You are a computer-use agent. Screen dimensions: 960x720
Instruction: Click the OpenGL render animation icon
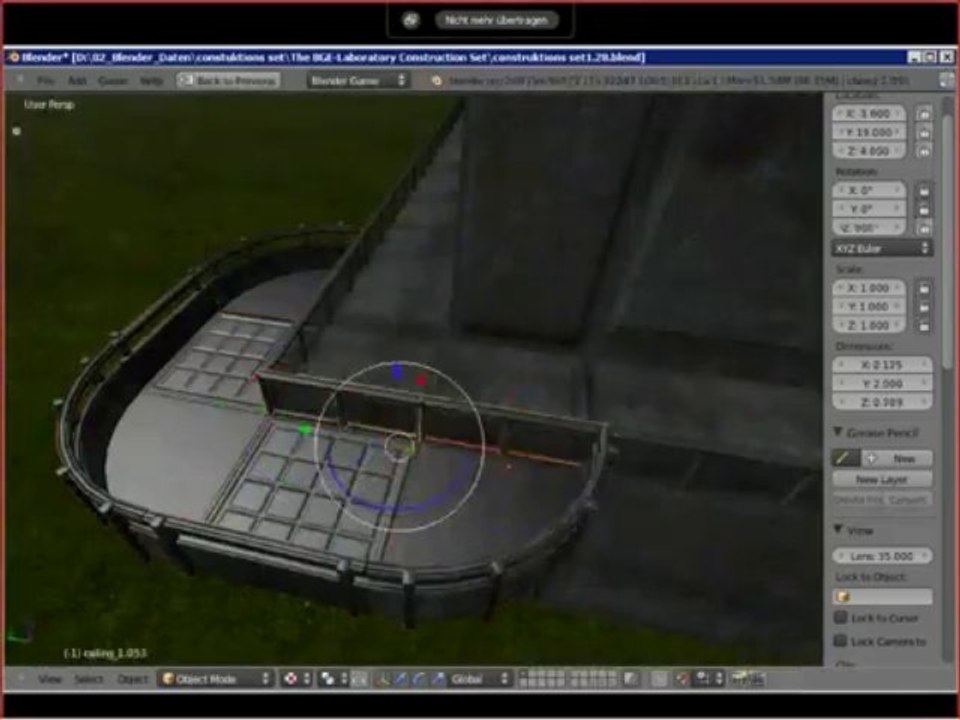[757, 679]
